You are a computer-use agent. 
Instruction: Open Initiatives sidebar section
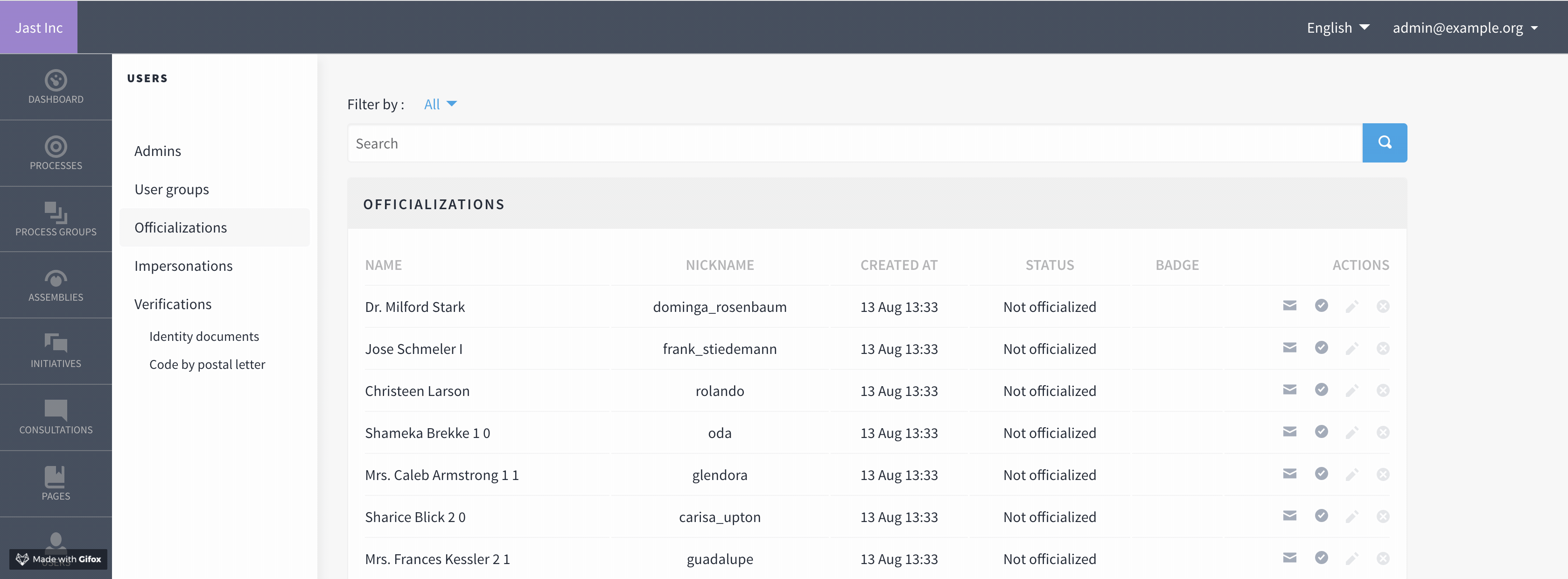pyautogui.click(x=56, y=351)
